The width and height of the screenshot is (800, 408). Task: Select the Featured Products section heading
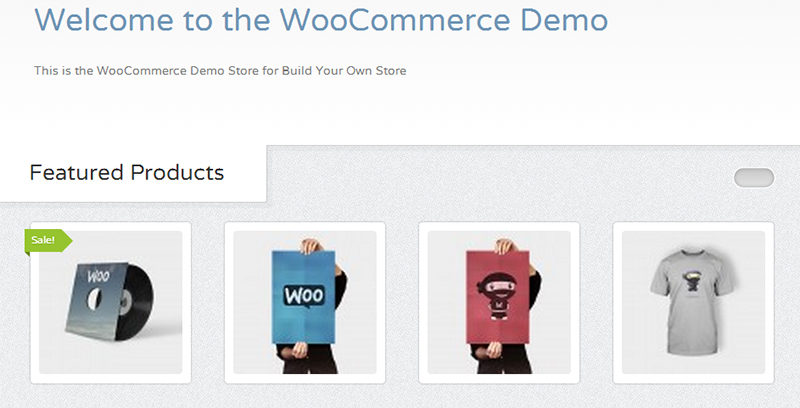pos(127,172)
